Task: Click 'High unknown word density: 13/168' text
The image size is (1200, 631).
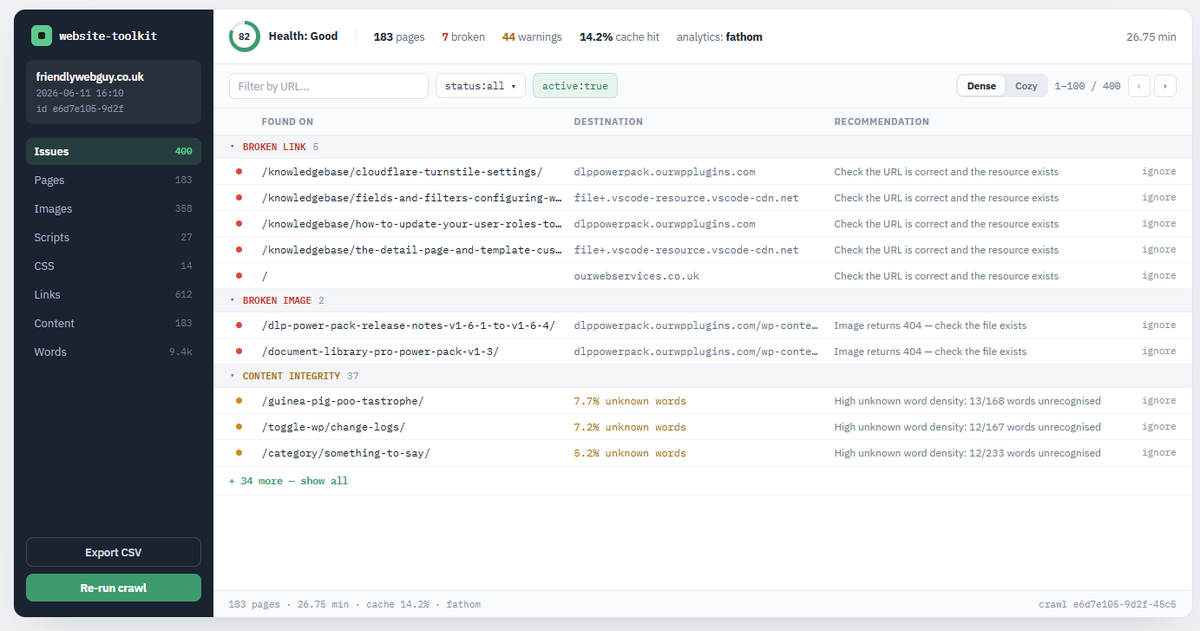Action: click(967, 401)
